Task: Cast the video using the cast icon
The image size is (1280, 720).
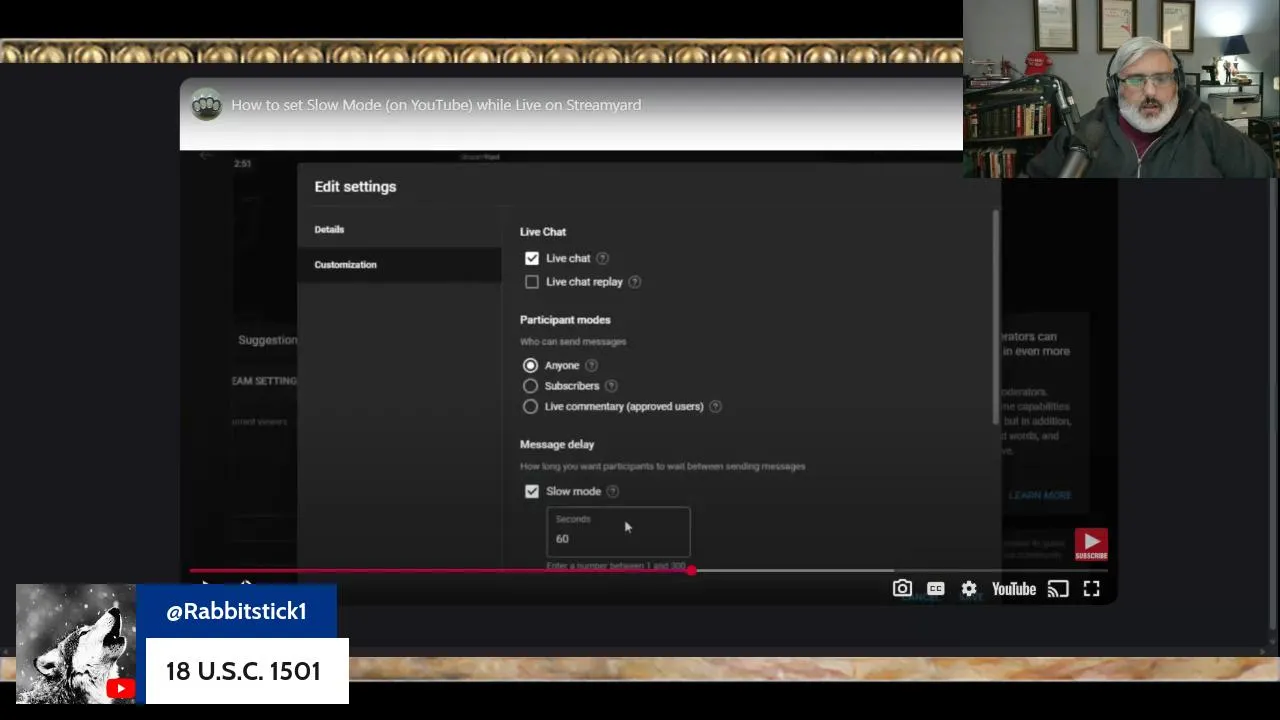Action: (1058, 589)
